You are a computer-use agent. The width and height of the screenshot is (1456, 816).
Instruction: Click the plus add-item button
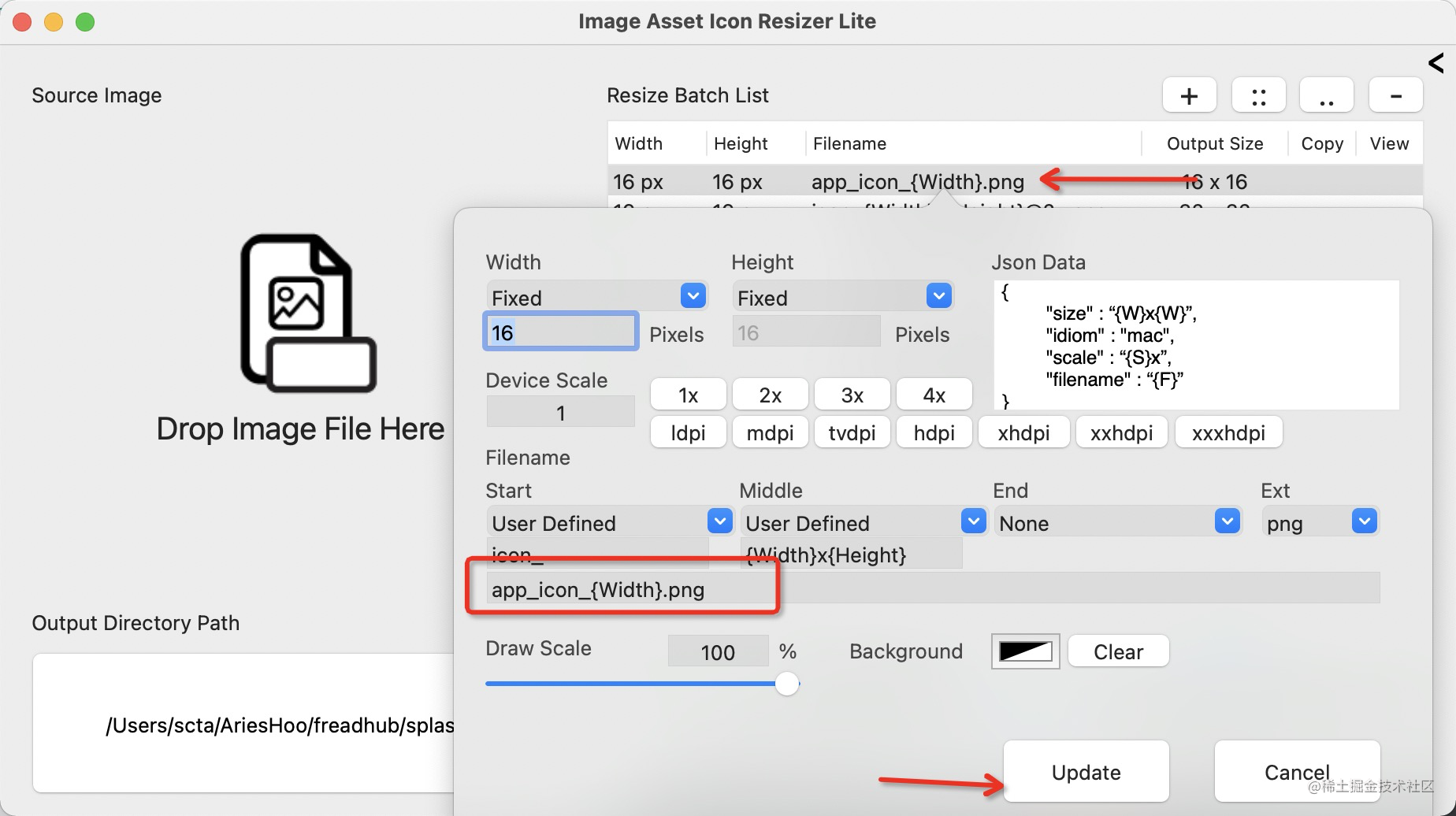point(1189,96)
